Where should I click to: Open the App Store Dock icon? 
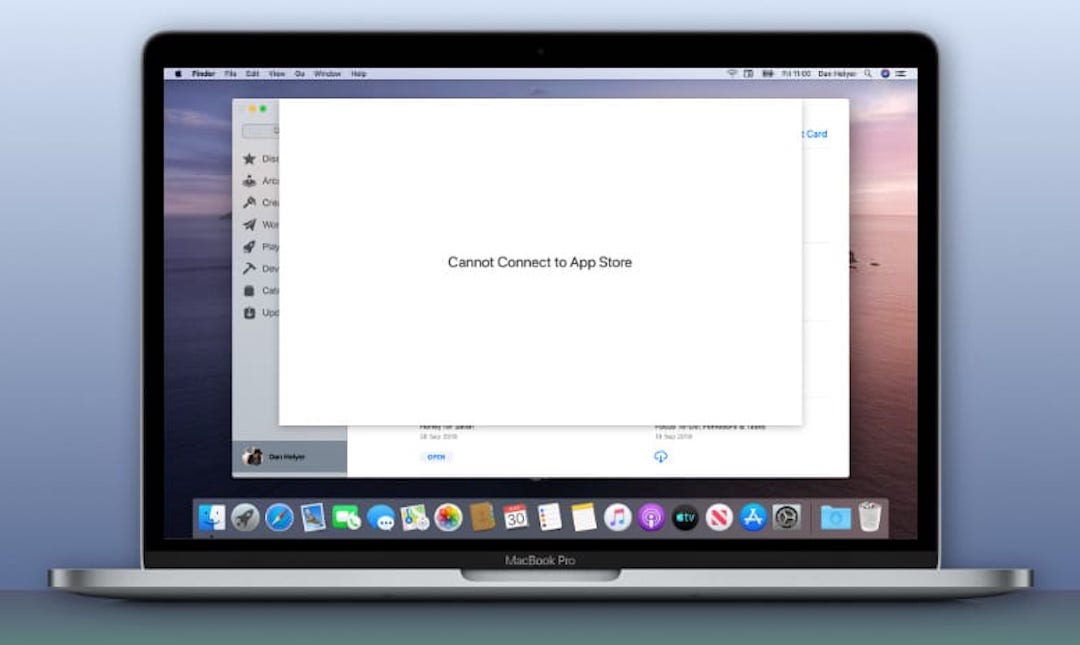coord(753,517)
